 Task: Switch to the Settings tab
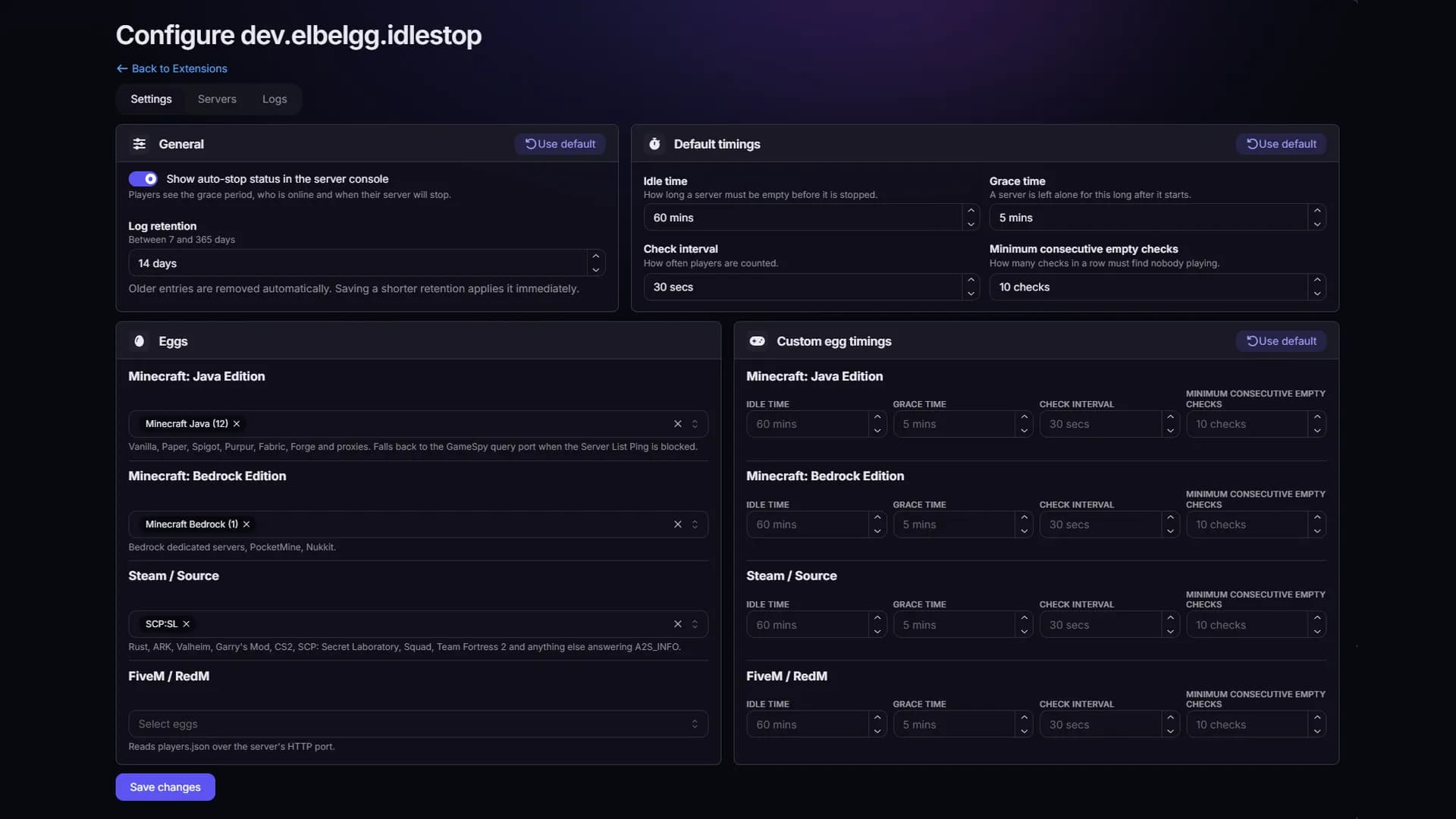point(151,99)
